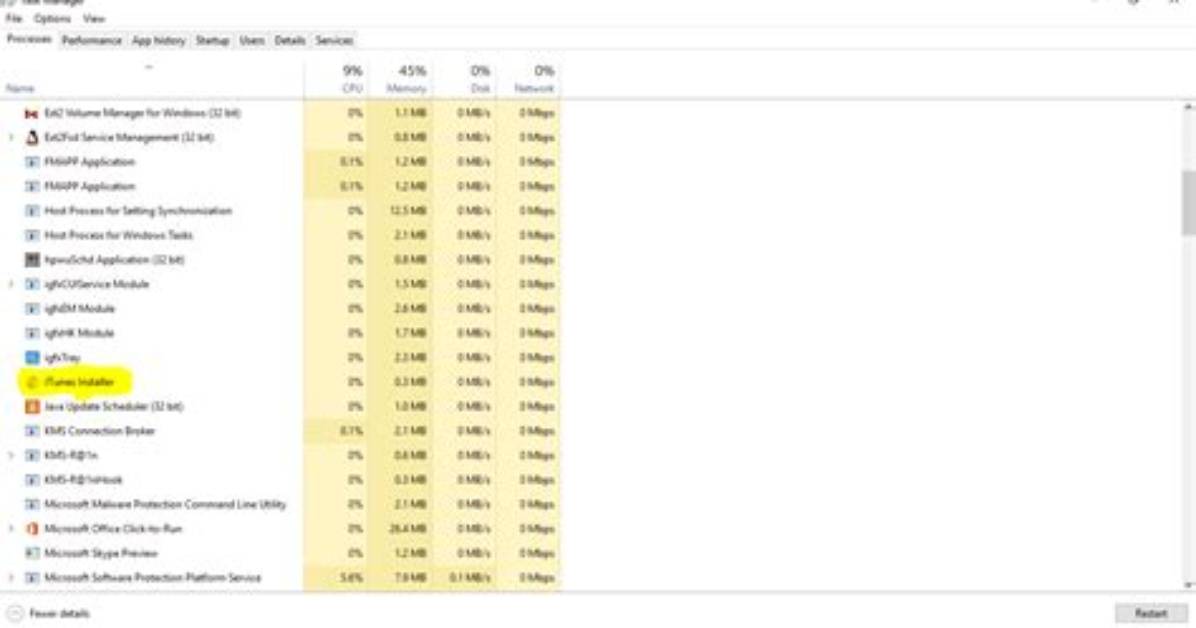
Task: Click the igfxCUIService Module icon
Action: click(31, 284)
